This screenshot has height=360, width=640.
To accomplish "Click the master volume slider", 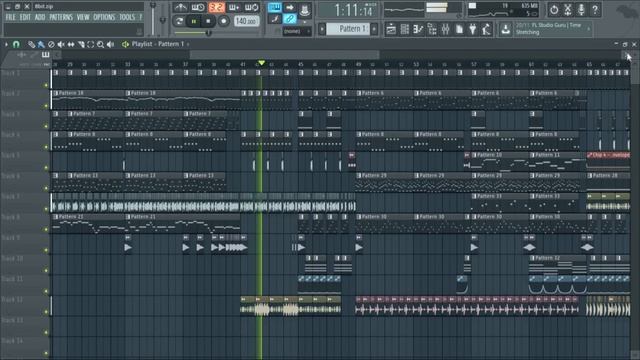I will point(153,19).
